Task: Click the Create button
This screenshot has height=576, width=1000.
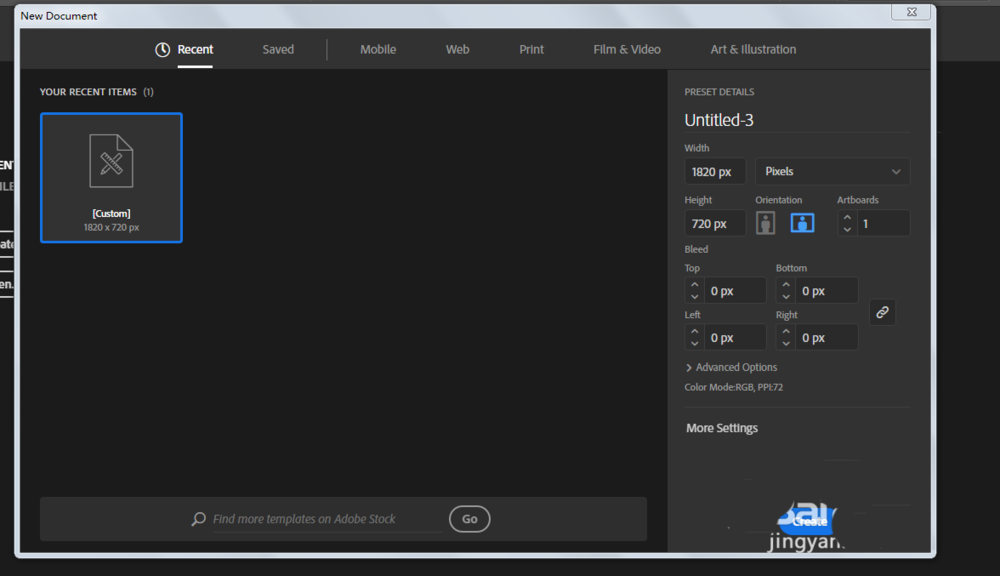Action: pos(810,522)
